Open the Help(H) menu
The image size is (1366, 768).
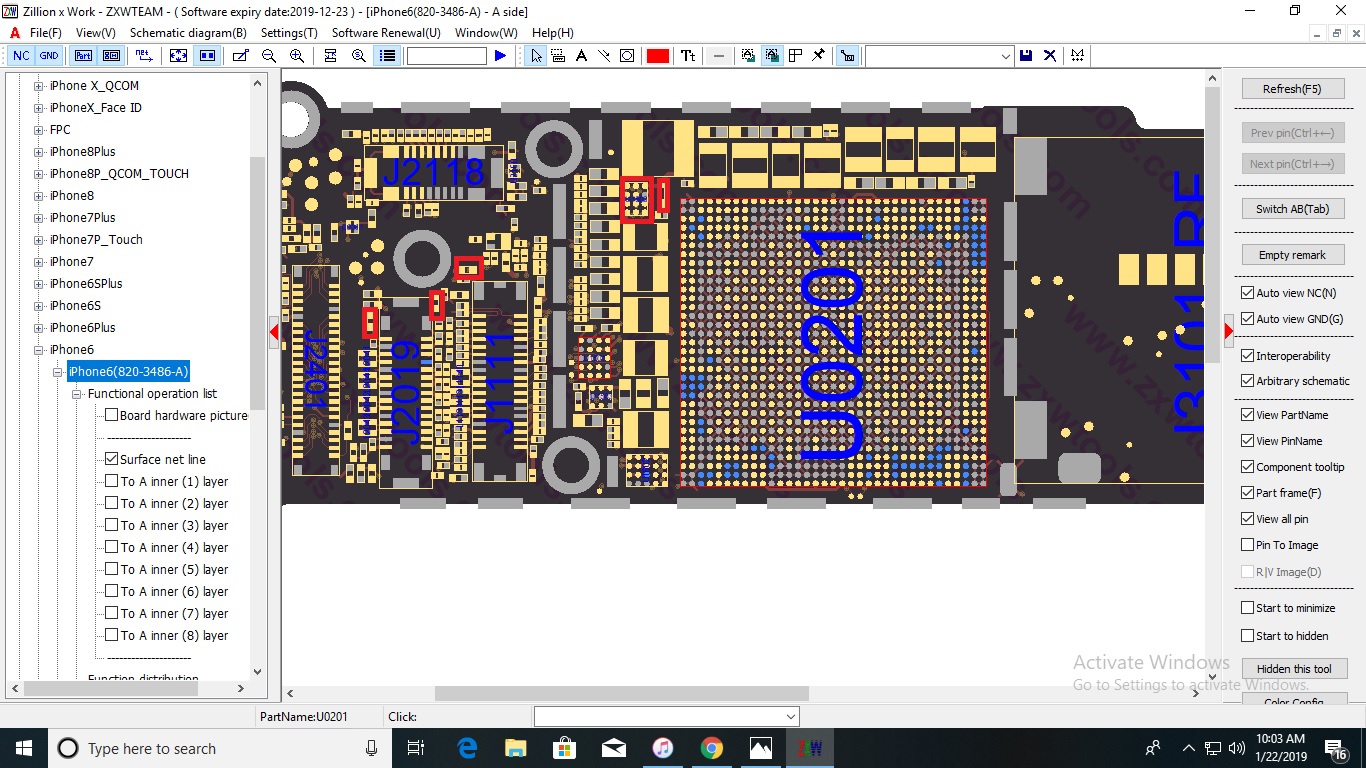pyautogui.click(x=553, y=33)
